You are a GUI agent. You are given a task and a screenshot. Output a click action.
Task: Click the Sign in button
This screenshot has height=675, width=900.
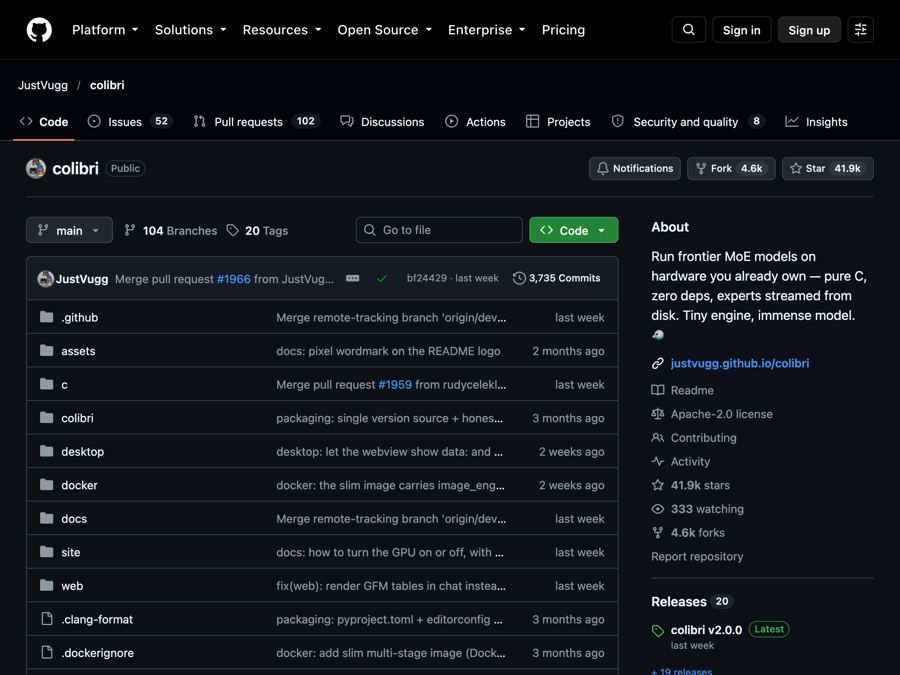742,30
